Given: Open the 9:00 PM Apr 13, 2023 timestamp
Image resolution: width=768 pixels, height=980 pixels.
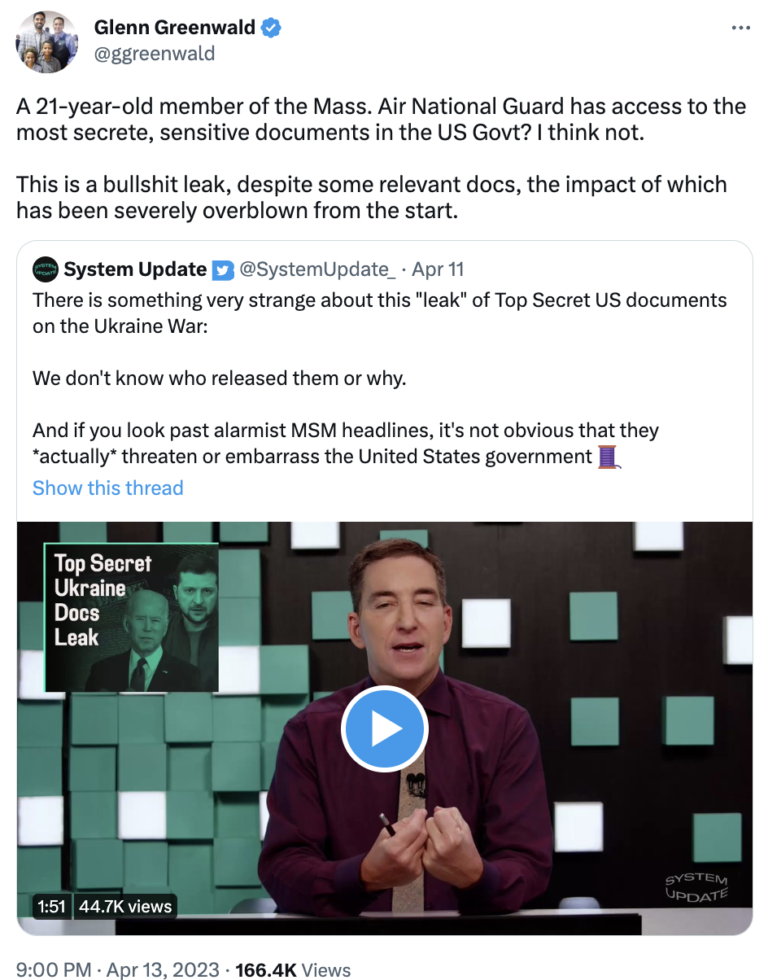Looking at the screenshot, I should pyautogui.click(x=117, y=969).
